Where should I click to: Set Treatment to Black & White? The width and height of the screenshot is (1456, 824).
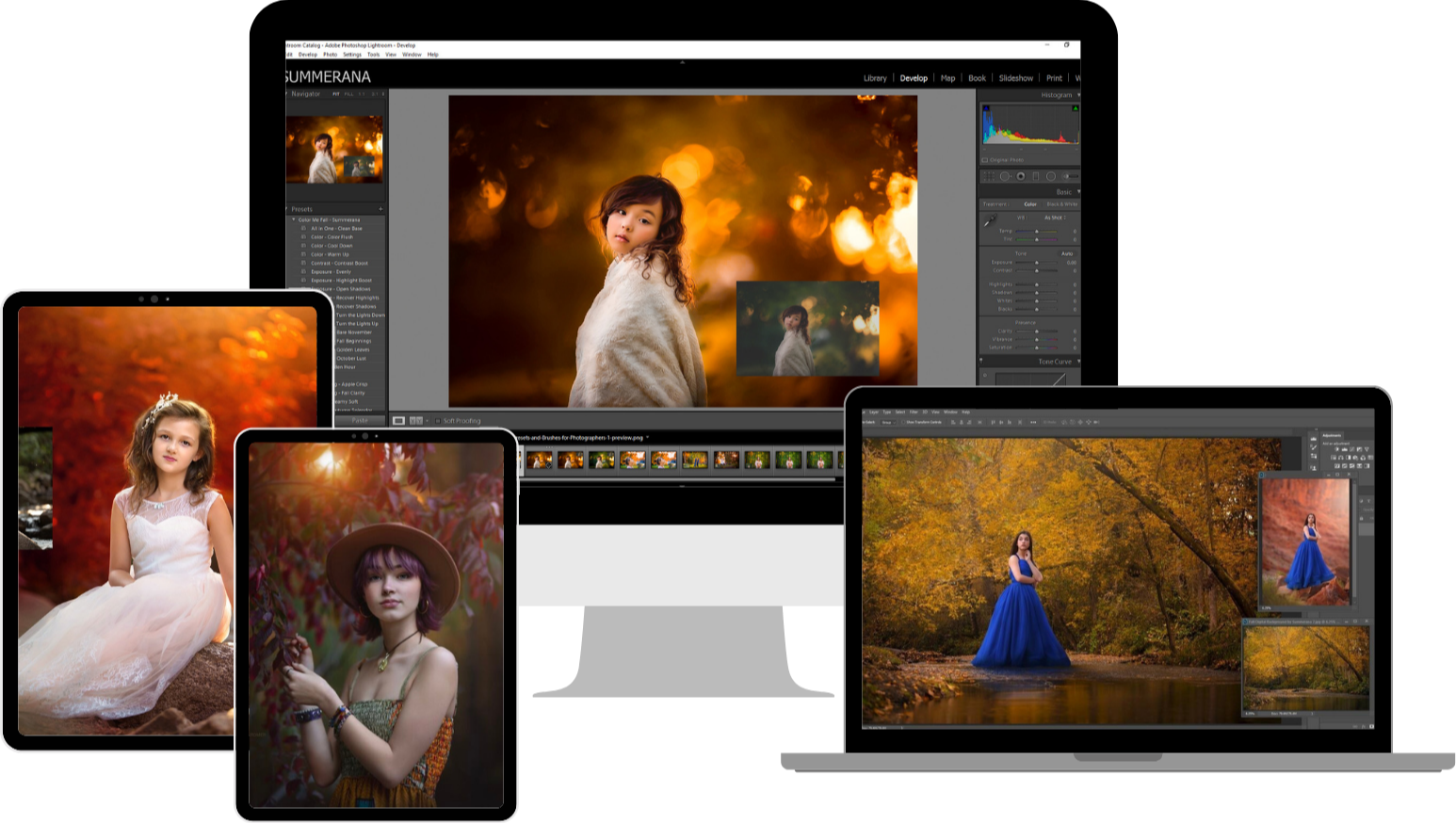[1062, 204]
